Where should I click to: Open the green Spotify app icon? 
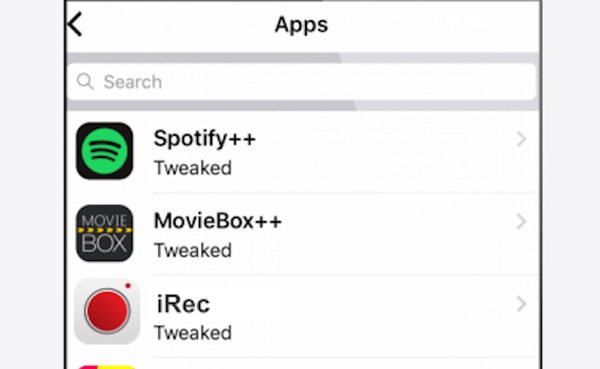(105, 151)
